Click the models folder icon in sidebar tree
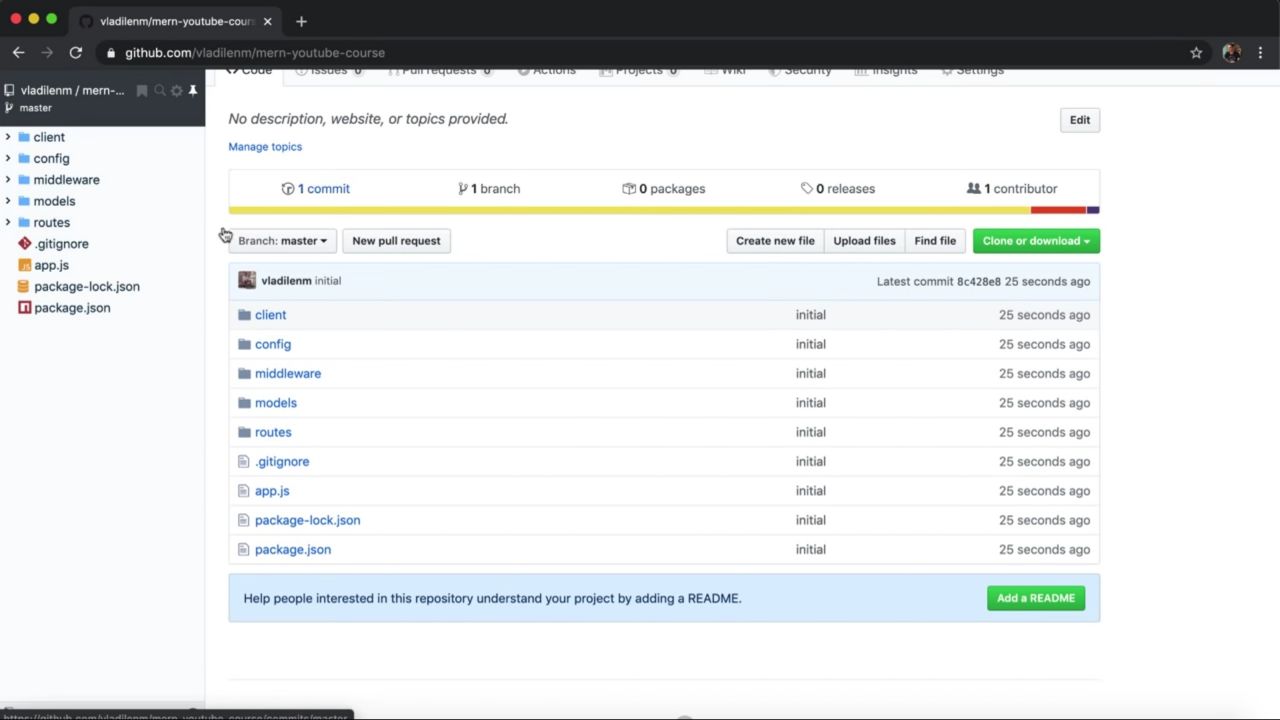The image size is (1280, 720). [24, 201]
